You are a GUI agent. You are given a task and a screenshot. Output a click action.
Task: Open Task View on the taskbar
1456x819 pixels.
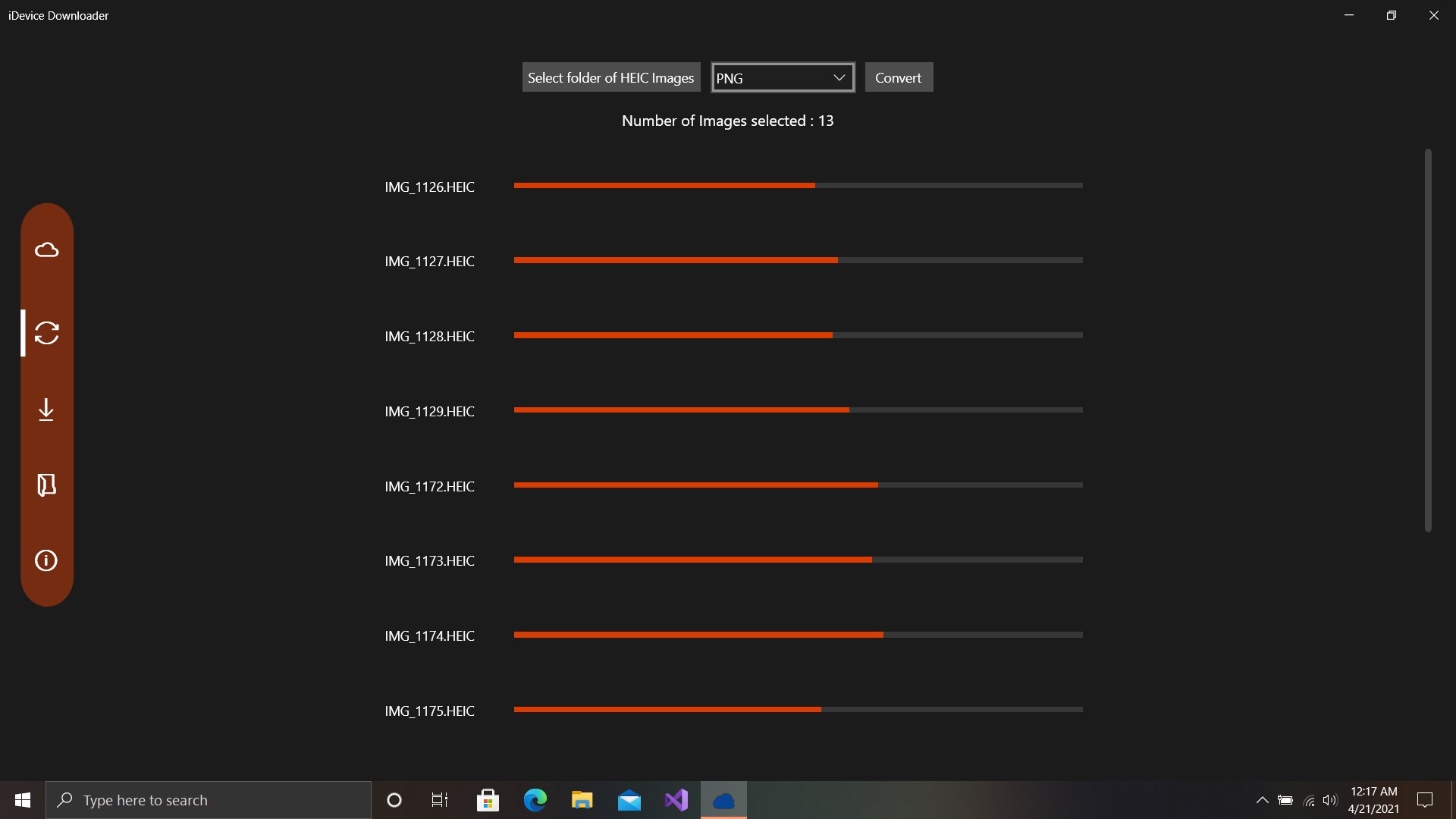point(440,800)
